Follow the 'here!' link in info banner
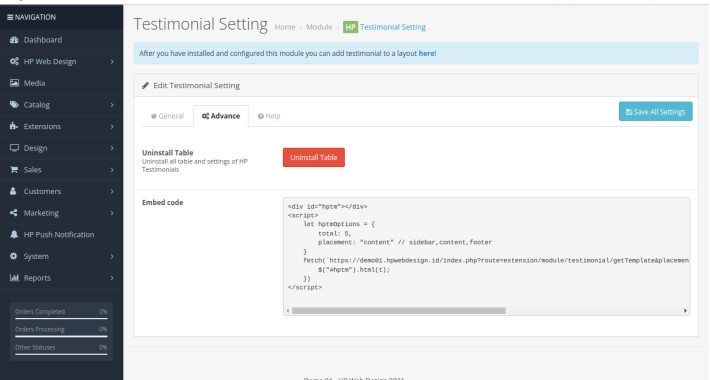Image resolution: width=710 pixels, height=380 pixels. point(427,53)
